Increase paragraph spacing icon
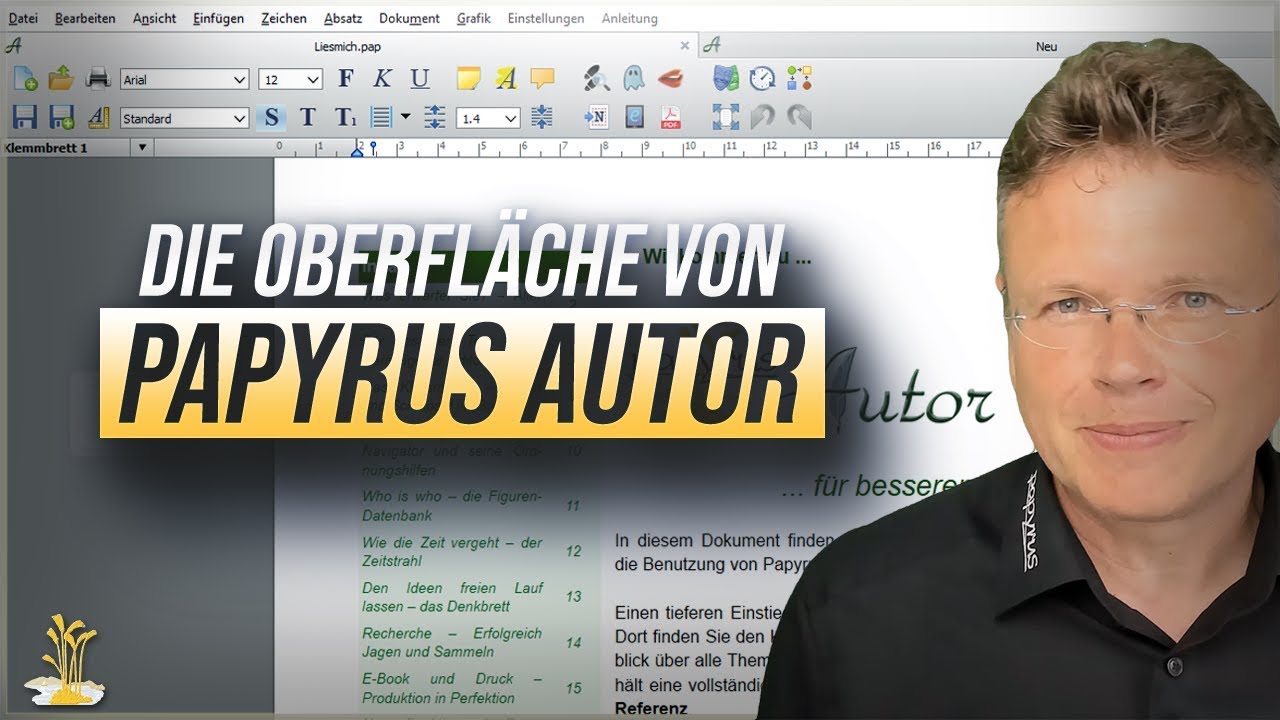The width and height of the screenshot is (1280, 720). 434,117
